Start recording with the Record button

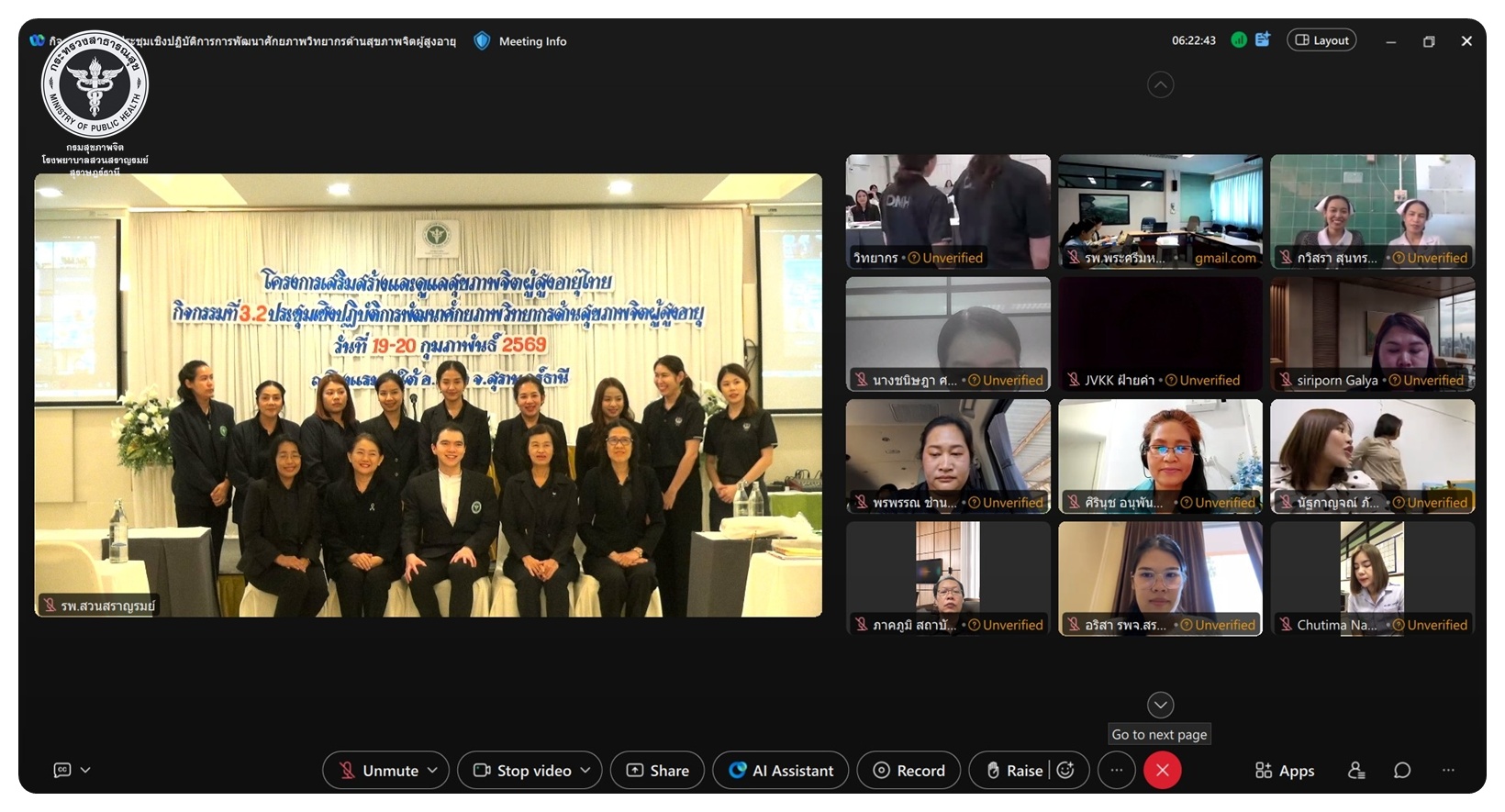909,771
